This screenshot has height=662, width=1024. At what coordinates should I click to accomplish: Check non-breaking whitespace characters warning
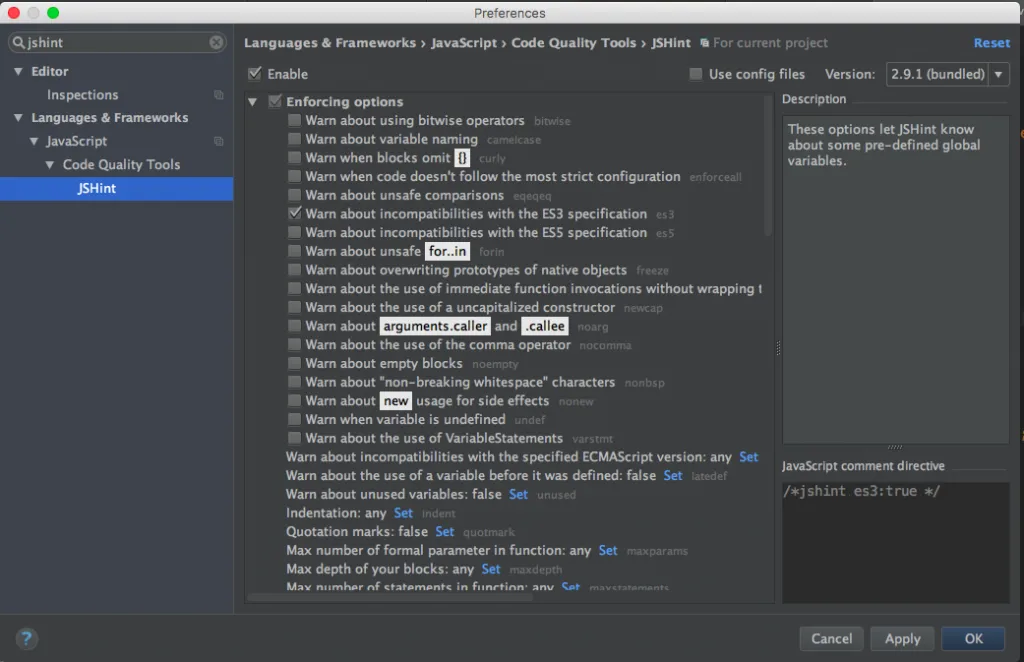tap(295, 382)
